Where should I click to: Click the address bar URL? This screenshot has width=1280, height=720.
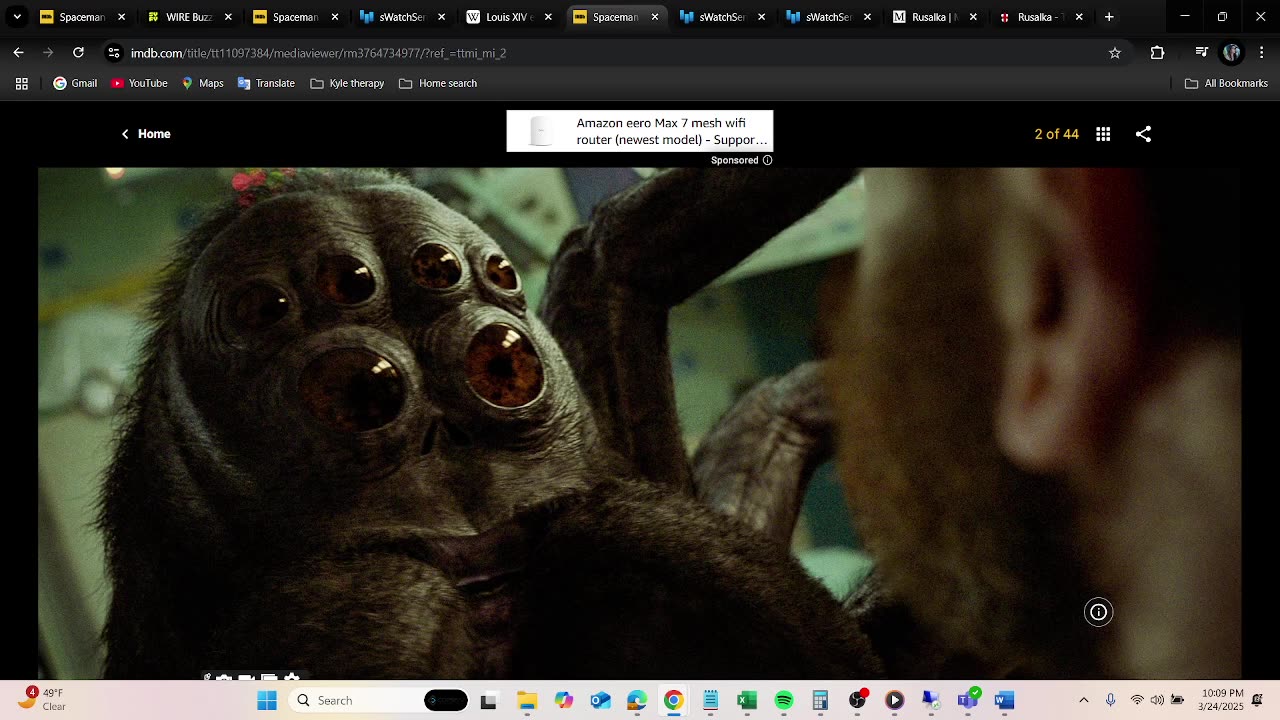coord(318,53)
